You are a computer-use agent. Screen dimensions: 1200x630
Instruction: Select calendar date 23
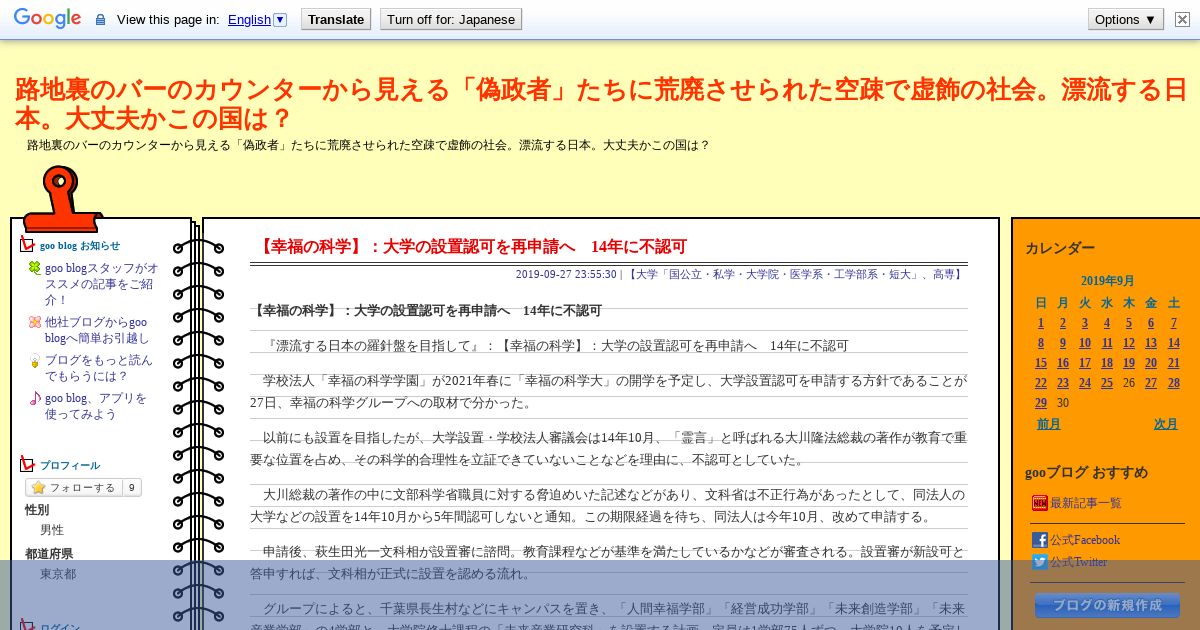[1063, 383]
